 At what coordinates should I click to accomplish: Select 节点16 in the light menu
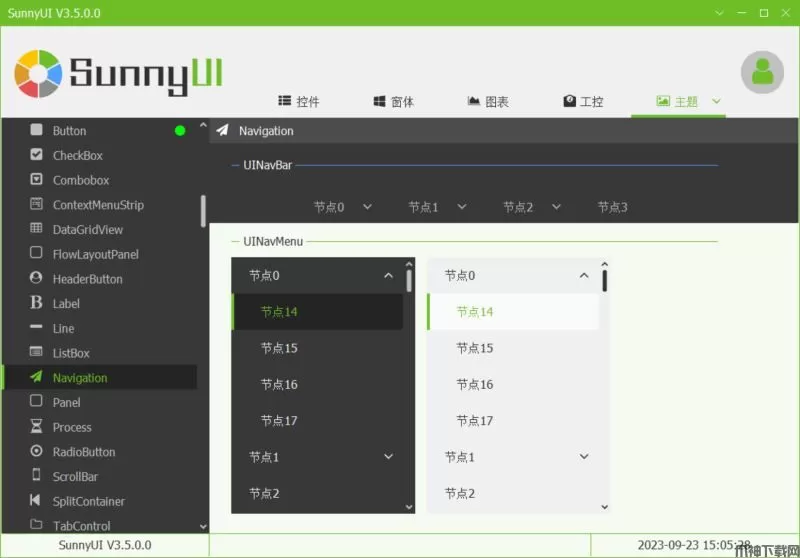(475, 385)
